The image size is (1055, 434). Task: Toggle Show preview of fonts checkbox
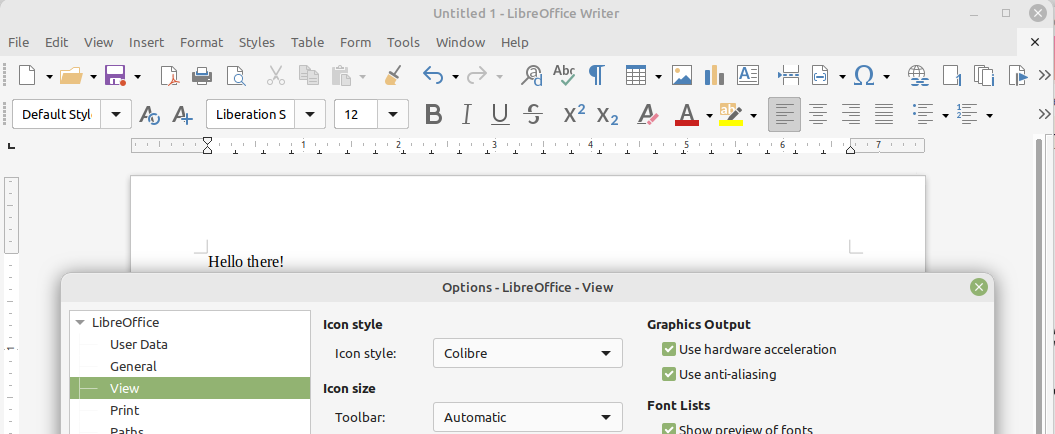click(x=669, y=429)
